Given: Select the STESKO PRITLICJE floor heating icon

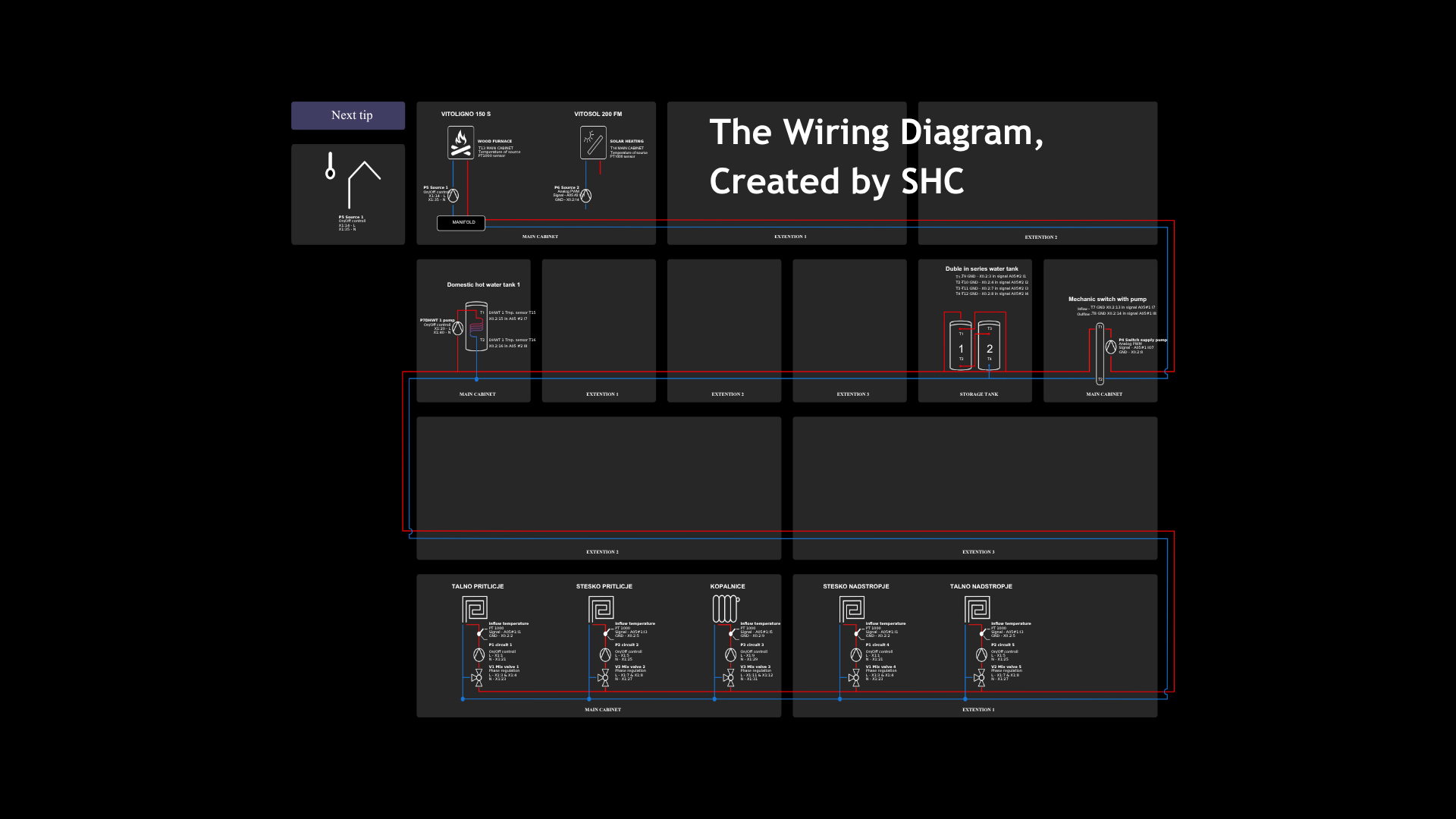Looking at the screenshot, I should pyautogui.click(x=601, y=609).
